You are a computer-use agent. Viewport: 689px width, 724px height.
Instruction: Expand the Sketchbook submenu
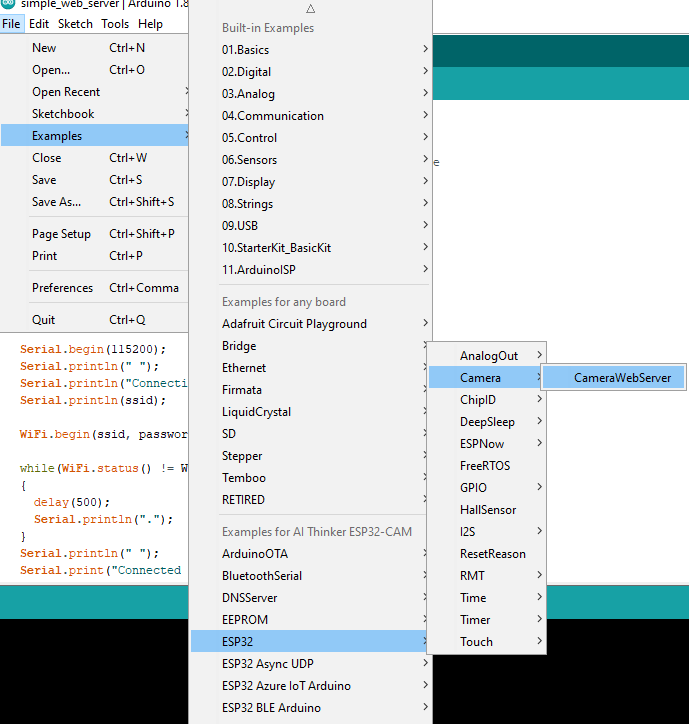pos(95,114)
